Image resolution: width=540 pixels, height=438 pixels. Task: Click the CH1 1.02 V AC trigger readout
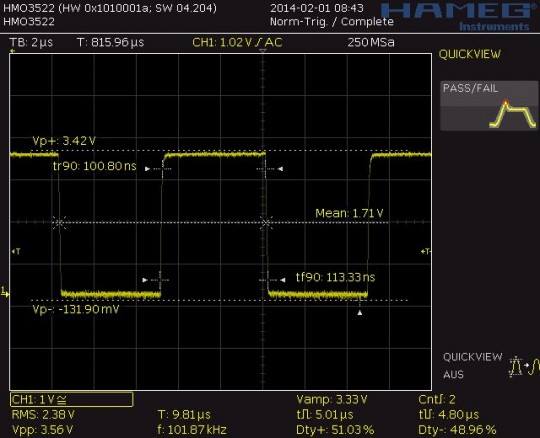(237, 42)
